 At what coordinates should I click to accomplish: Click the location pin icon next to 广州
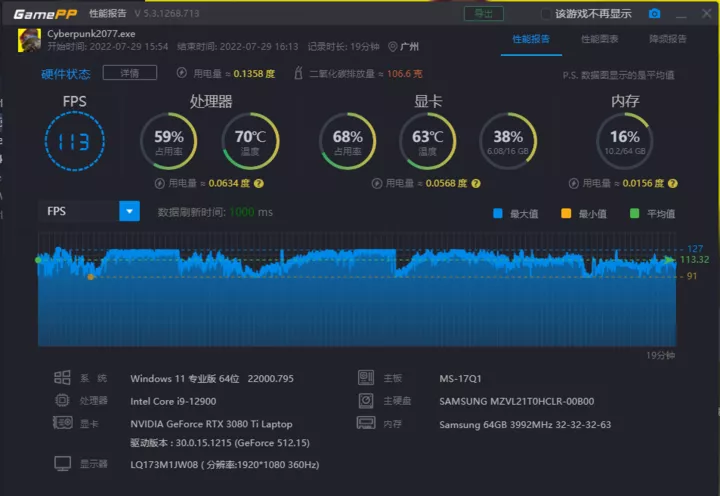pyautogui.click(x=392, y=47)
